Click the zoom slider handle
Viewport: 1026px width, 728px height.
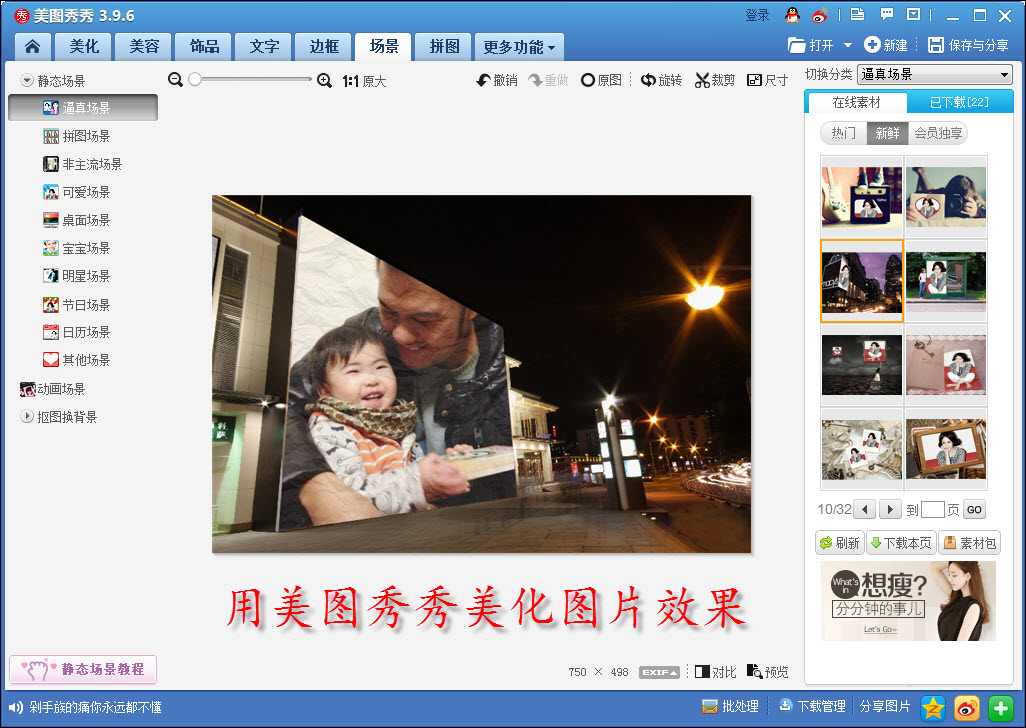(194, 79)
